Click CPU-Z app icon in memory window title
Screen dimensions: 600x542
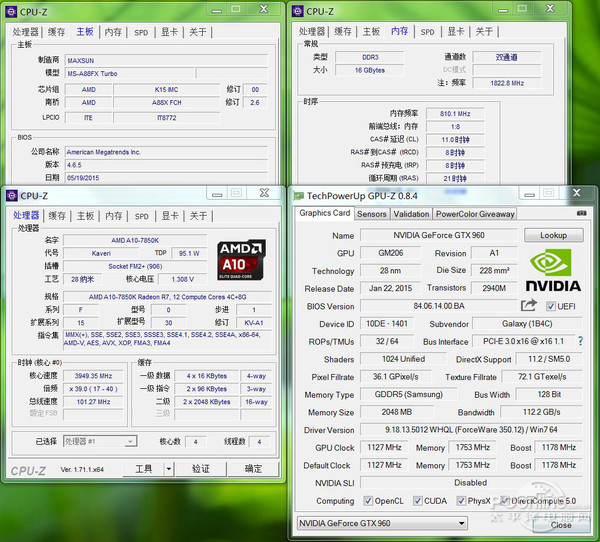coord(297,11)
